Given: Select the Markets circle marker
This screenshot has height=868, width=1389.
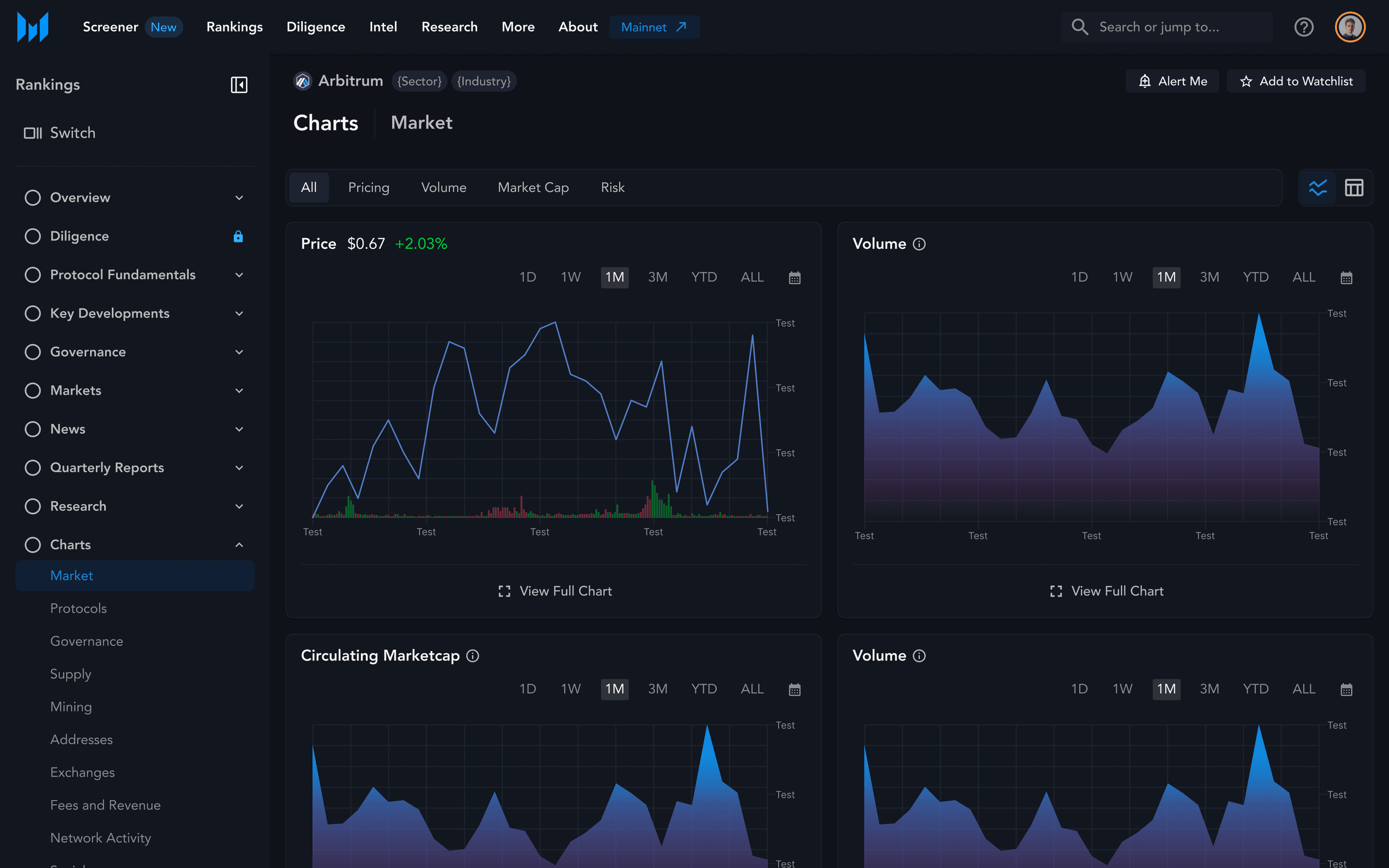Looking at the screenshot, I should 33,390.
